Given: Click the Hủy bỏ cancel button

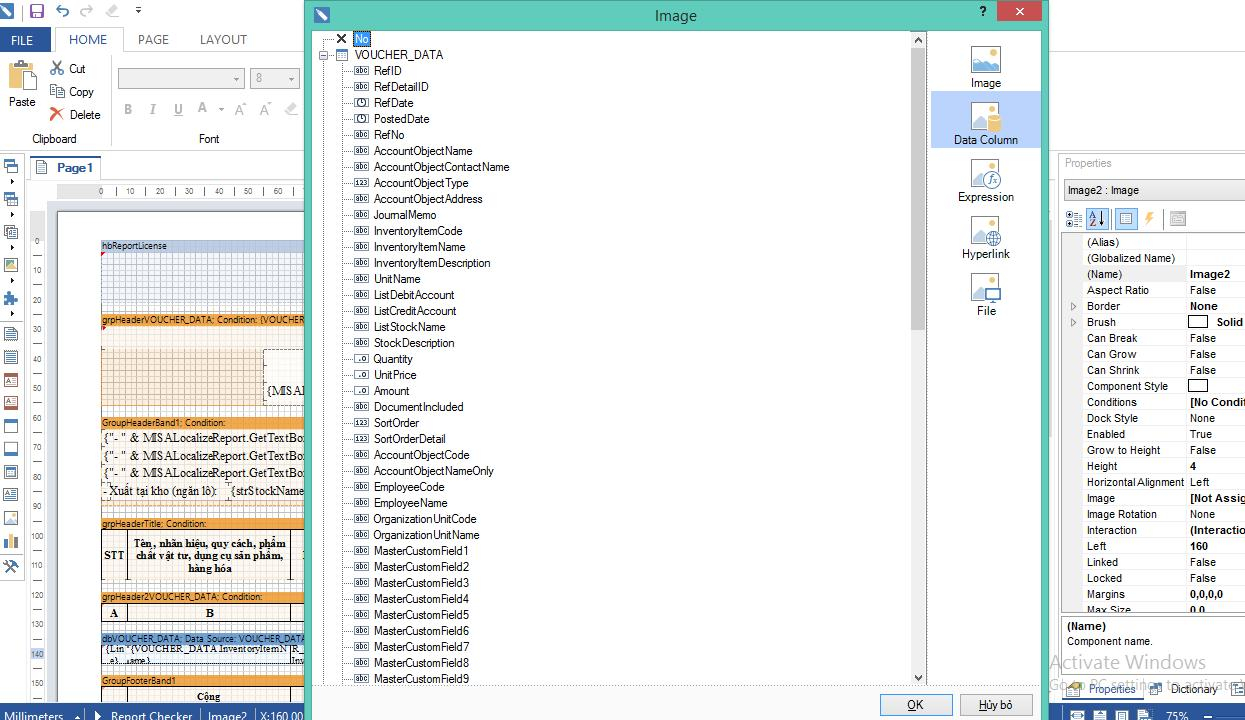Looking at the screenshot, I should tap(995, 705).
